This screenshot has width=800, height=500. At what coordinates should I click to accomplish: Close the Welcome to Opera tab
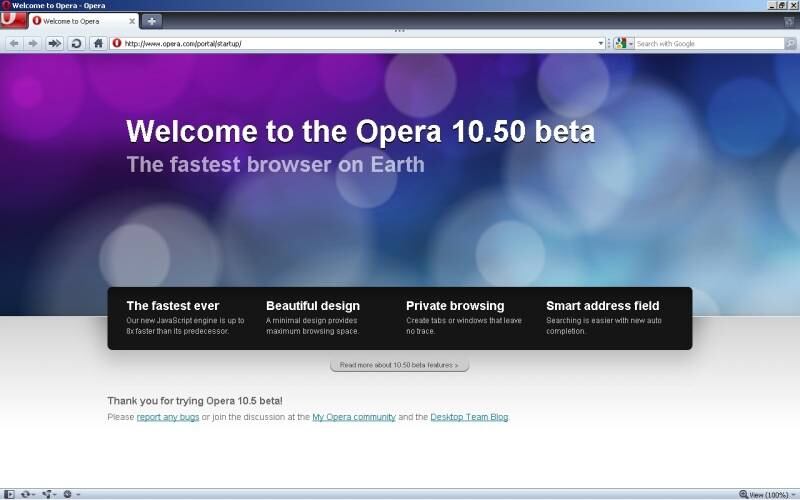click(132, 21)
